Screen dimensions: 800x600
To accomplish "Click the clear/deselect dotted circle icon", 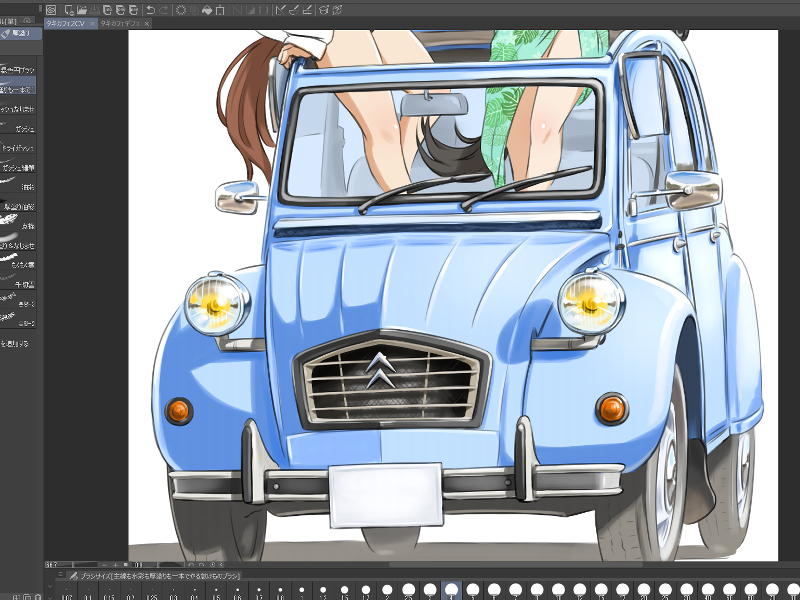I will coord(181,10).
